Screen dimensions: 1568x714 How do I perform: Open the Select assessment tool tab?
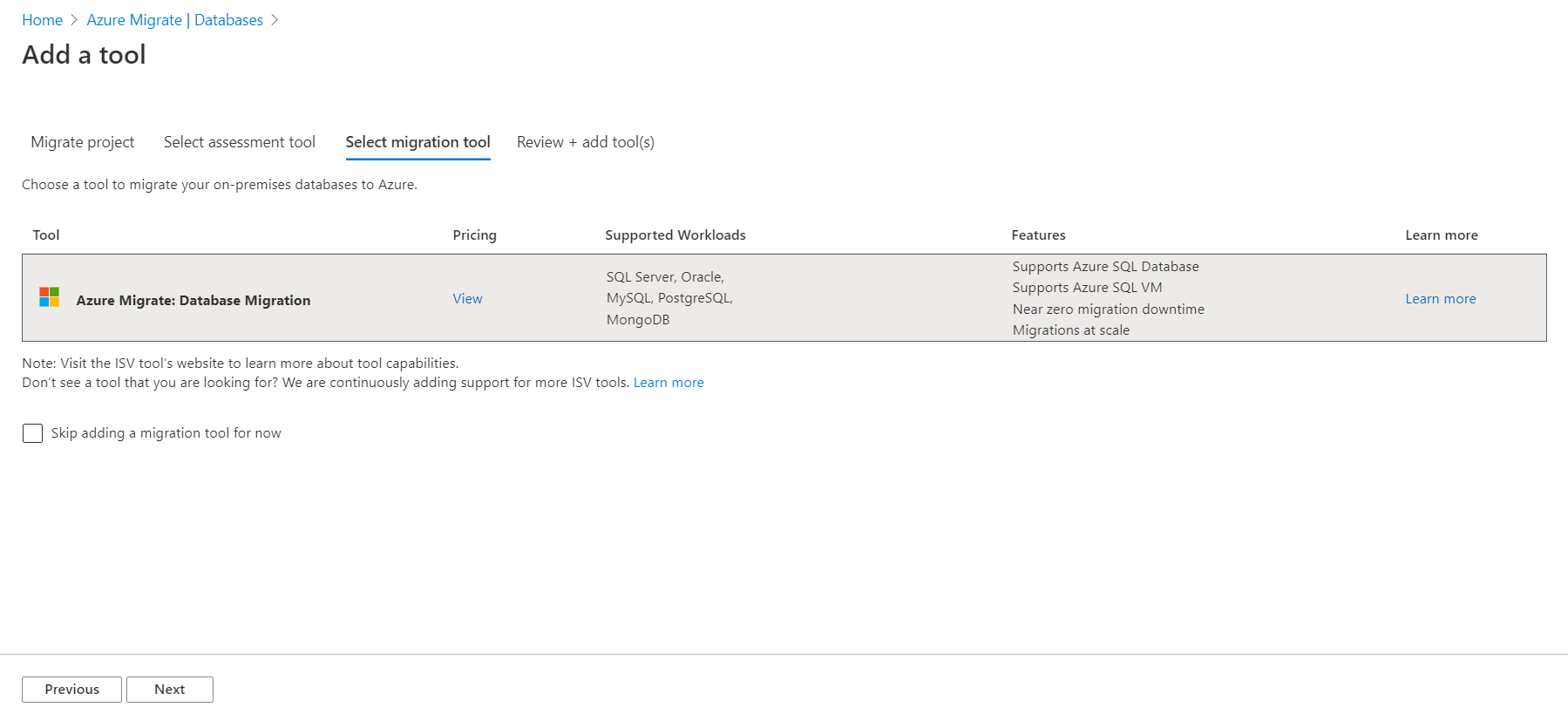click(240, 142)
